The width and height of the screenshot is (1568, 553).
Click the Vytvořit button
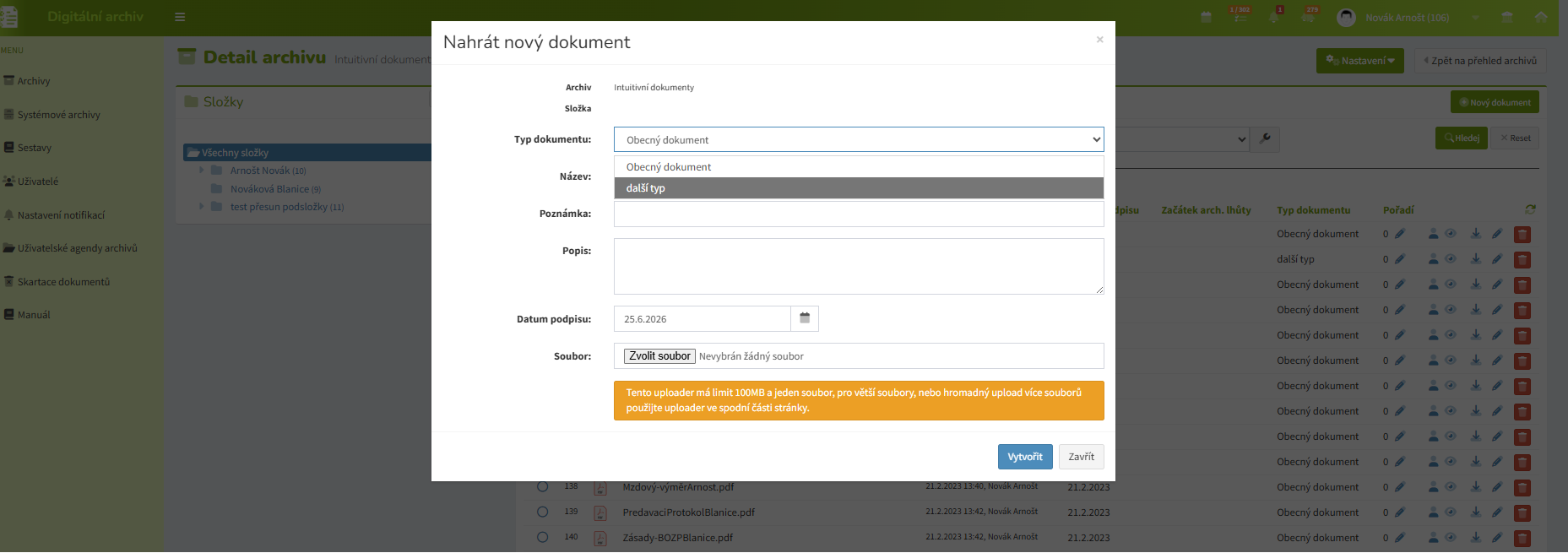pos(1025,457)
